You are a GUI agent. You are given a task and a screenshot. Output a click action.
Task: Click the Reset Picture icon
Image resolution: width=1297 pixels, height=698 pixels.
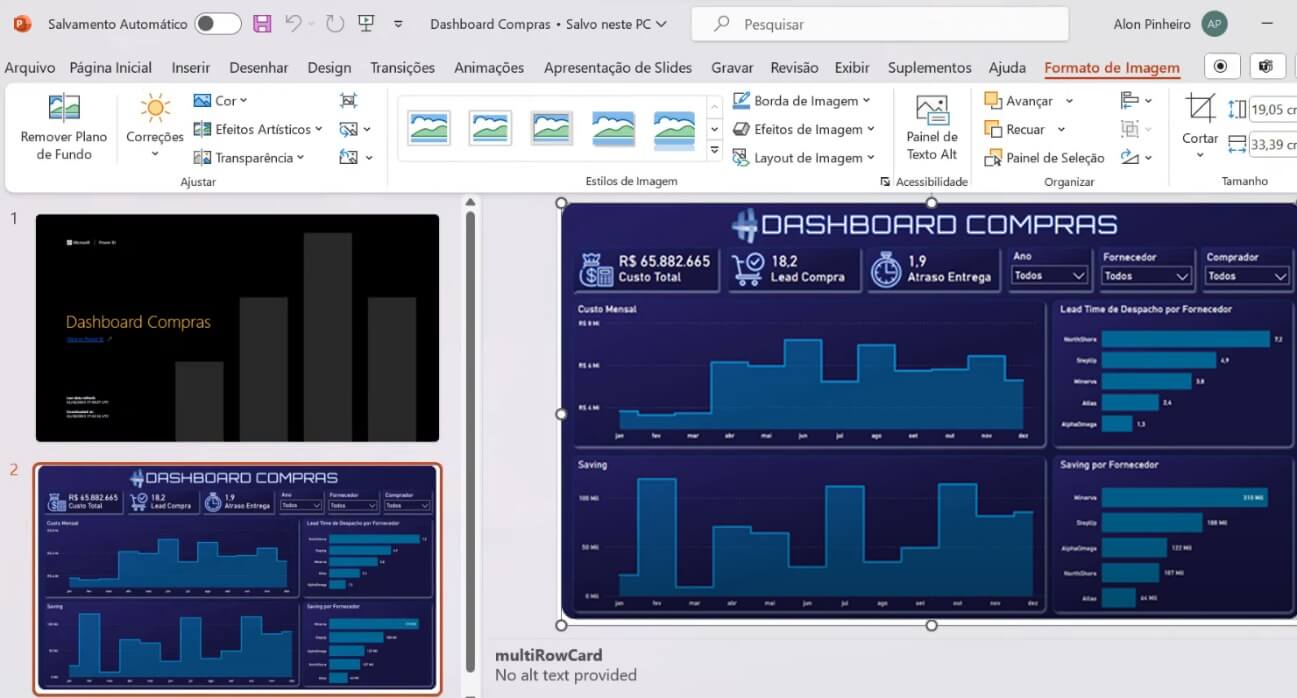348,157
